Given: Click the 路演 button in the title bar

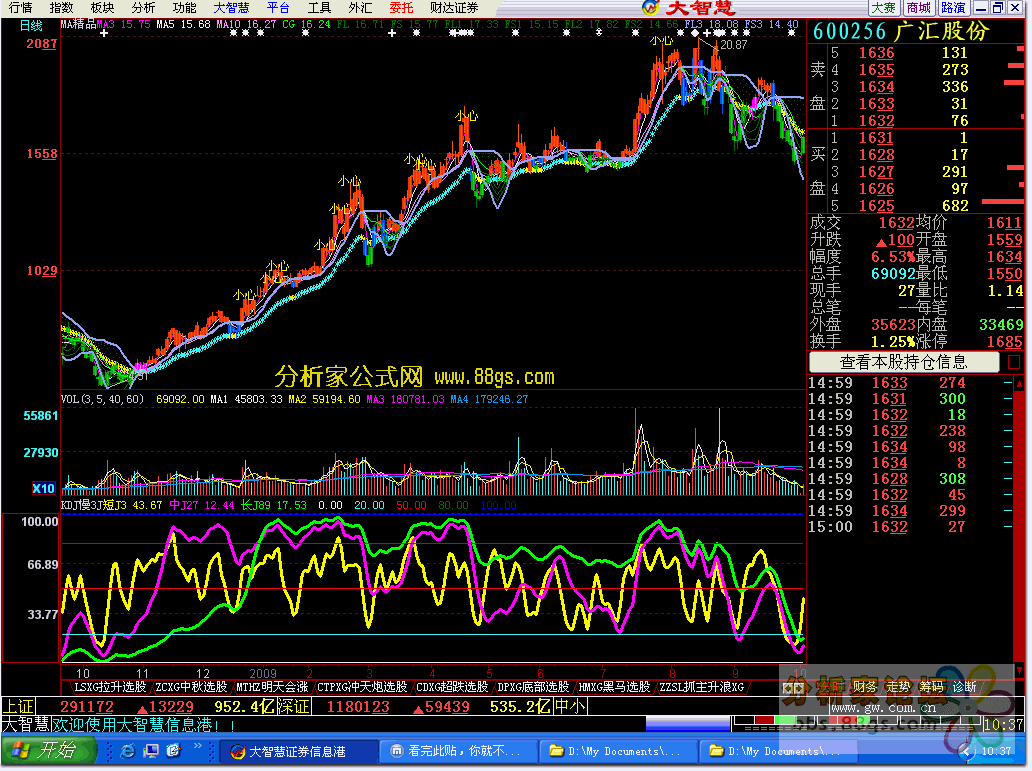Looking at the screenshot, I should coord(953,8).
